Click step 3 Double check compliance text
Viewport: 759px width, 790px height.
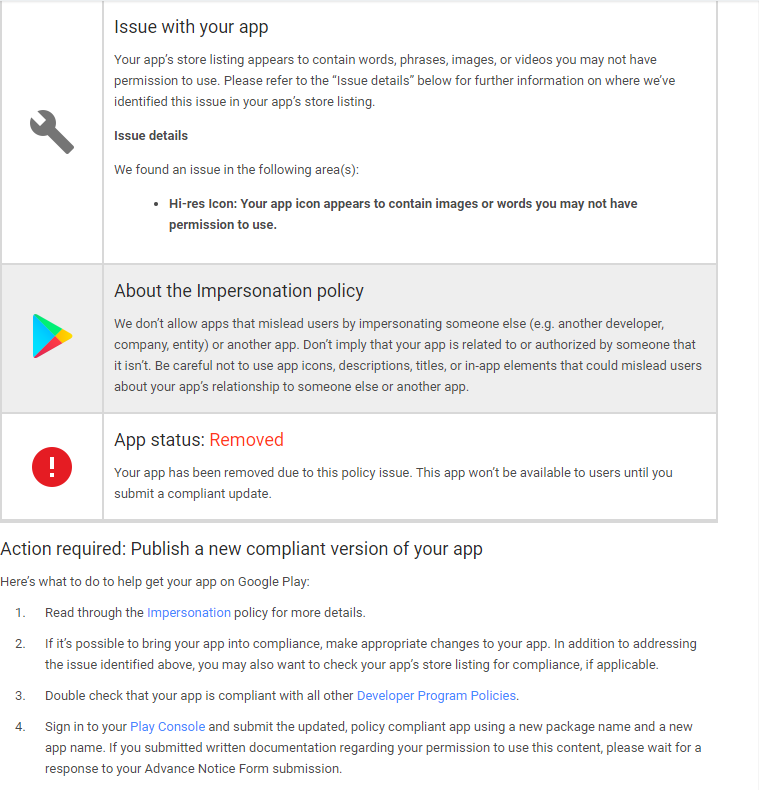click(x=282, y=696)
